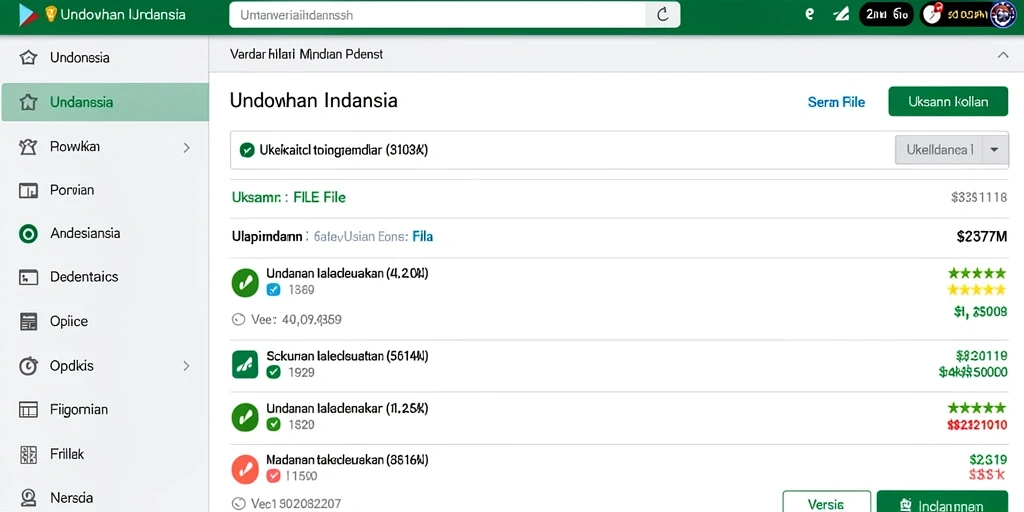
Task: Click clock icon beside Vee: 40,09,4359
Action: (238, 320)
